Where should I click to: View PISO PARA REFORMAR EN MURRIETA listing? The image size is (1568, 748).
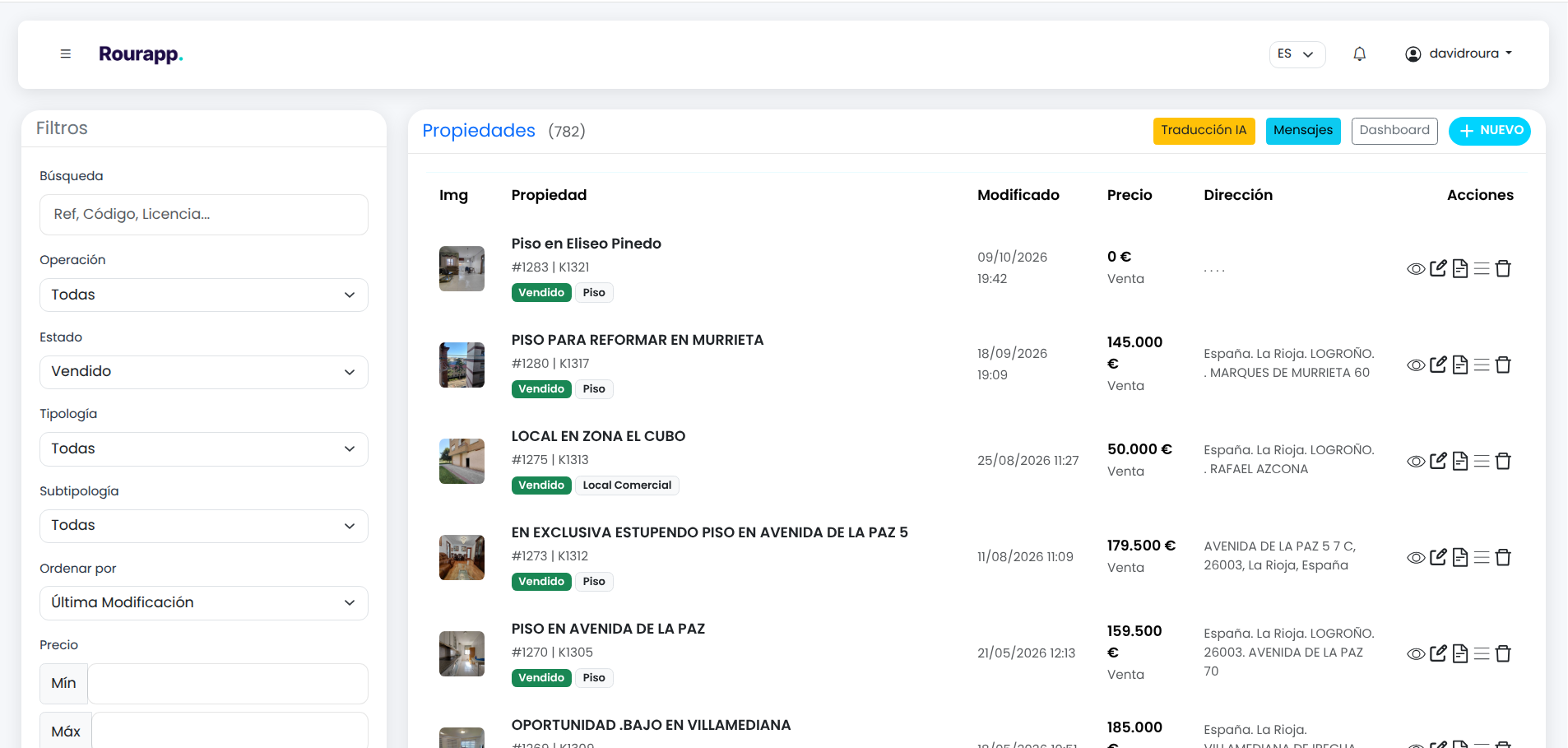pyautogui.click(x=1416, y=365)
